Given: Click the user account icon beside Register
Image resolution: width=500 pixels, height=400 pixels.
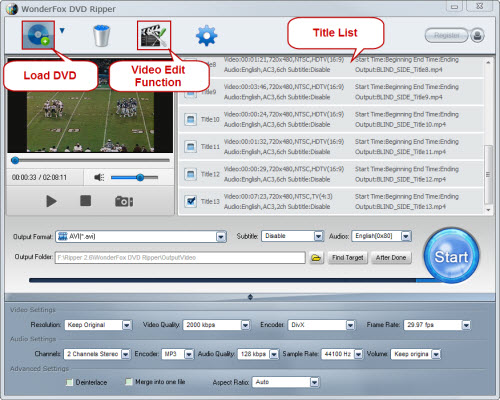Looking at the screenshot, I should [x=478, y=35].
